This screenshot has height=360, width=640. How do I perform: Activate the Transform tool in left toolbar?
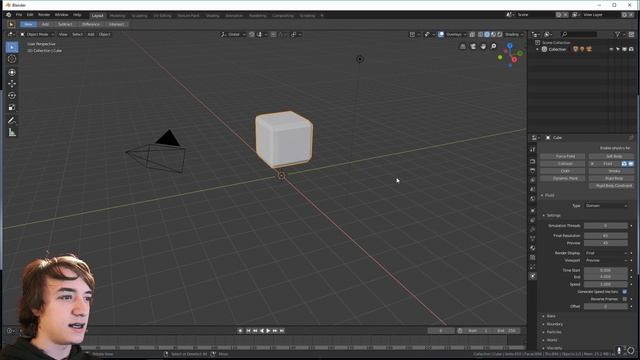click(12, 72)
